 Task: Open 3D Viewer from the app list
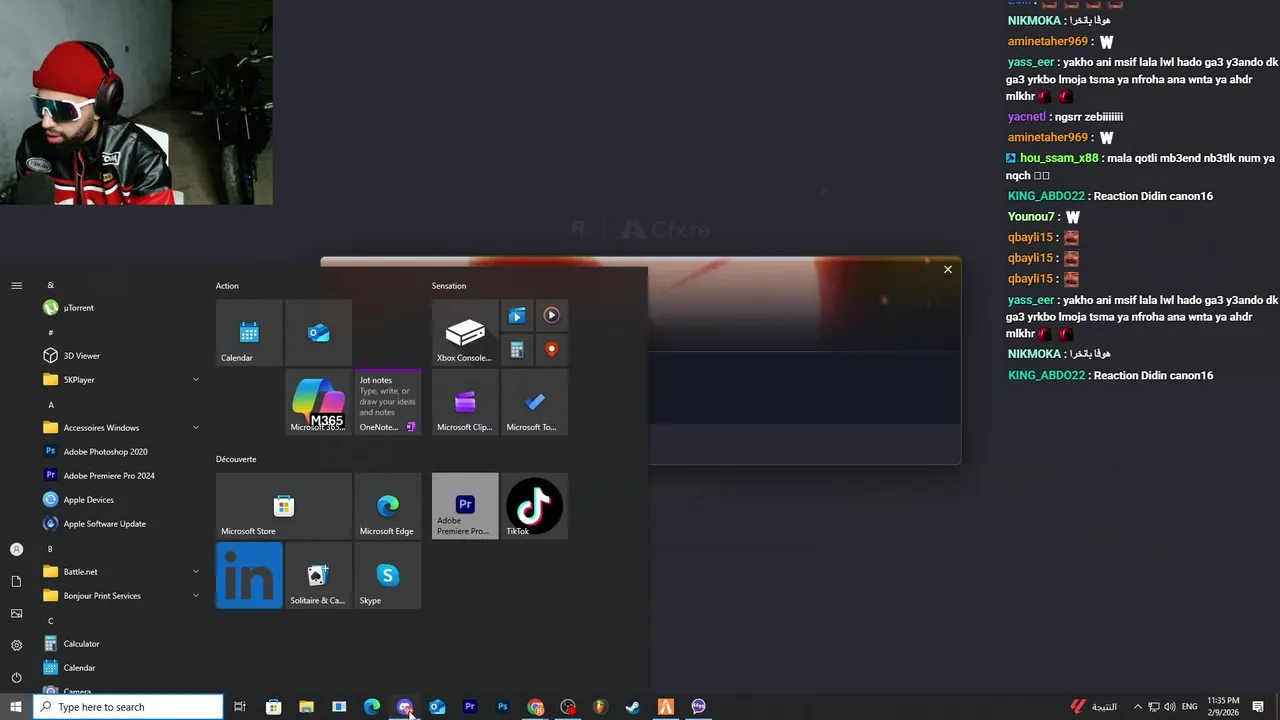tap(122, 356)
